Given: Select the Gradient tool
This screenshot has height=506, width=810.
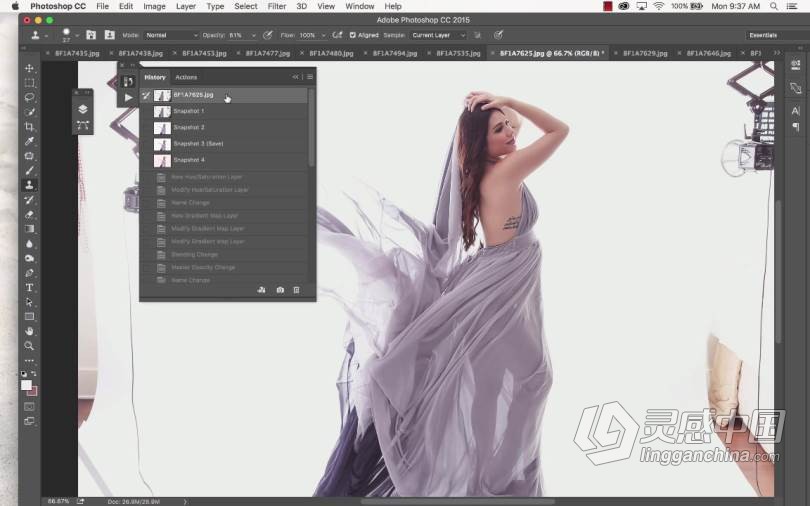Looking at the screenshot, I should [29, 229].
